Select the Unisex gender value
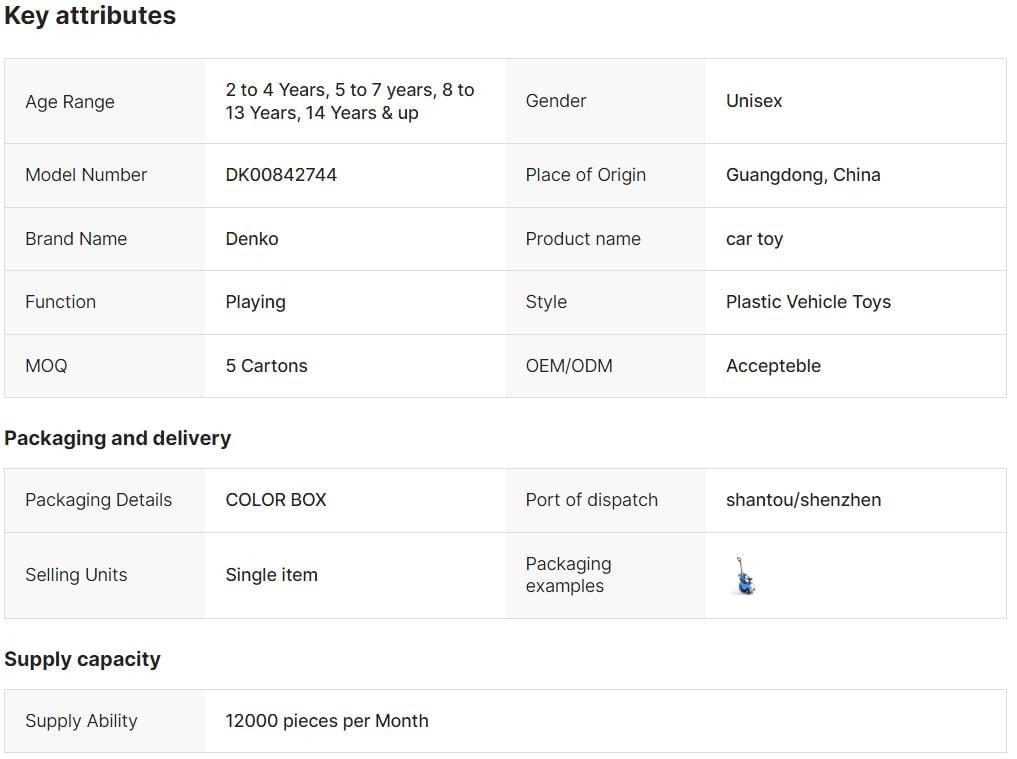1017x759 pixels. [x=754, y=101]
